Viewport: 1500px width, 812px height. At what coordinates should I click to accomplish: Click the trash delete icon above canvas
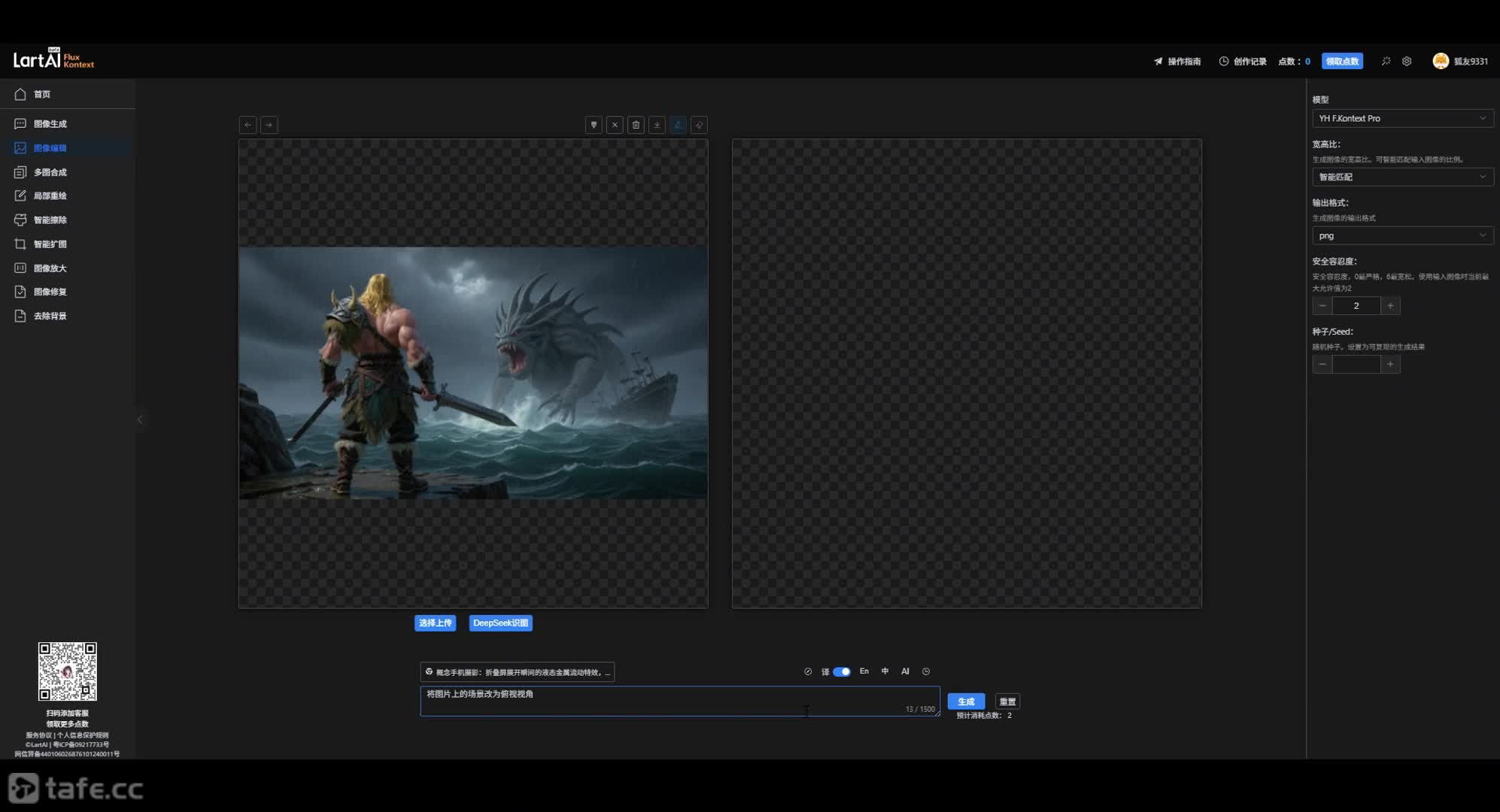pyautogui.click(x=636, y=125)
